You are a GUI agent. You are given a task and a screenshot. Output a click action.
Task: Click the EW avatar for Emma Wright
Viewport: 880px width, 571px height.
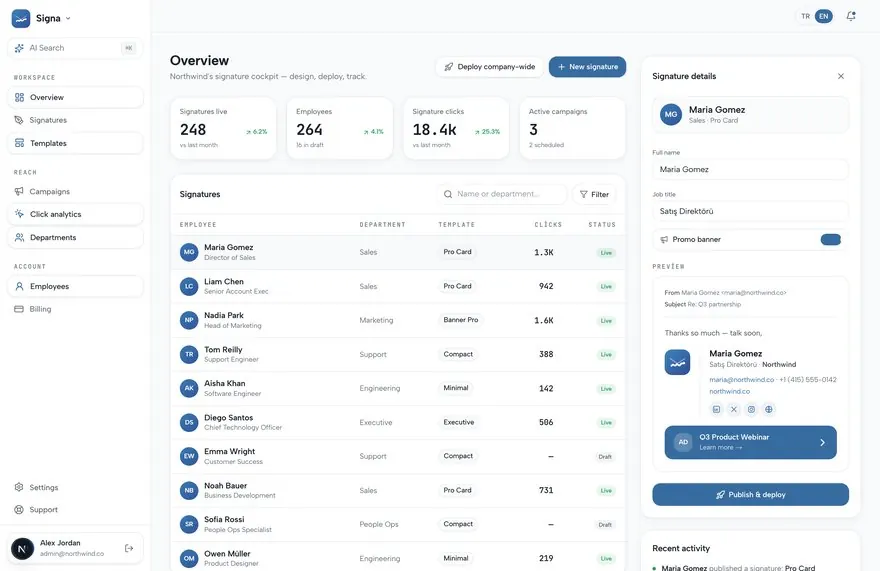coord(189,456)
